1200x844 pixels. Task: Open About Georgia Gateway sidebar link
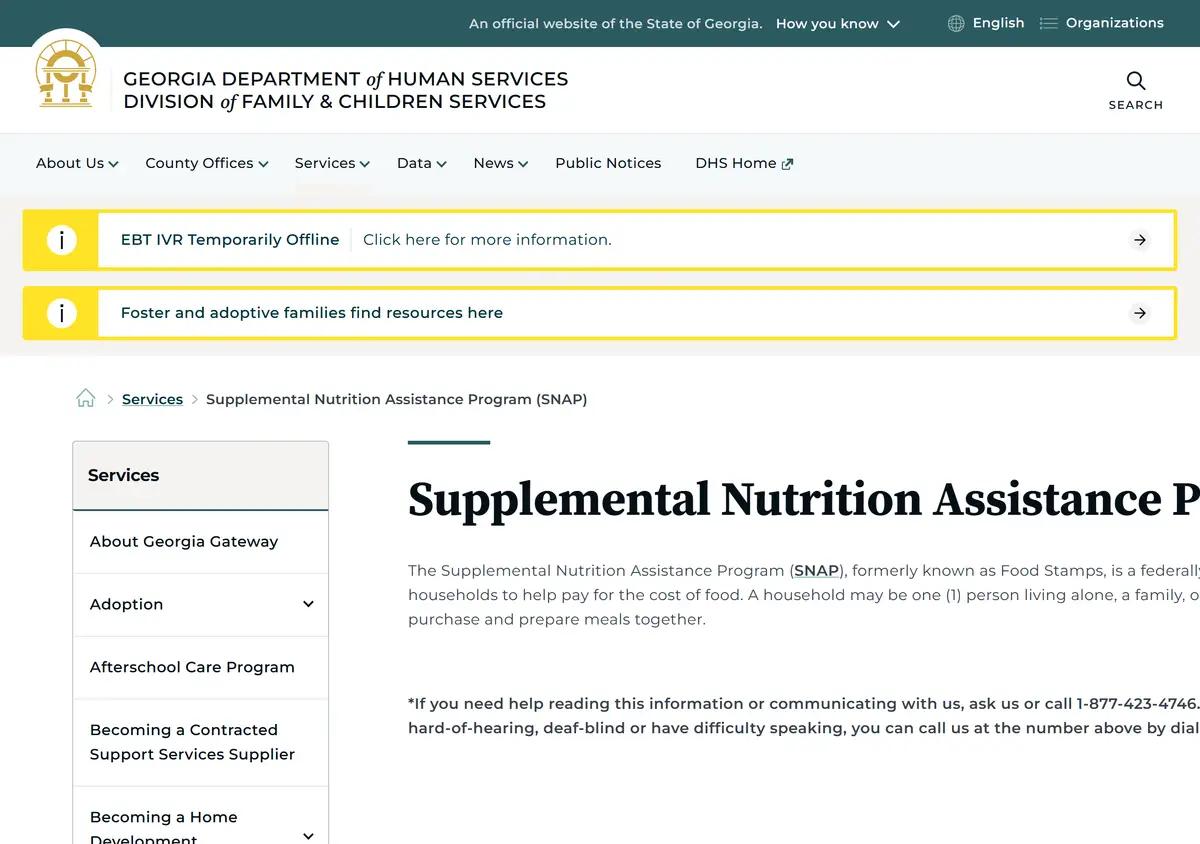click(184, 541)
